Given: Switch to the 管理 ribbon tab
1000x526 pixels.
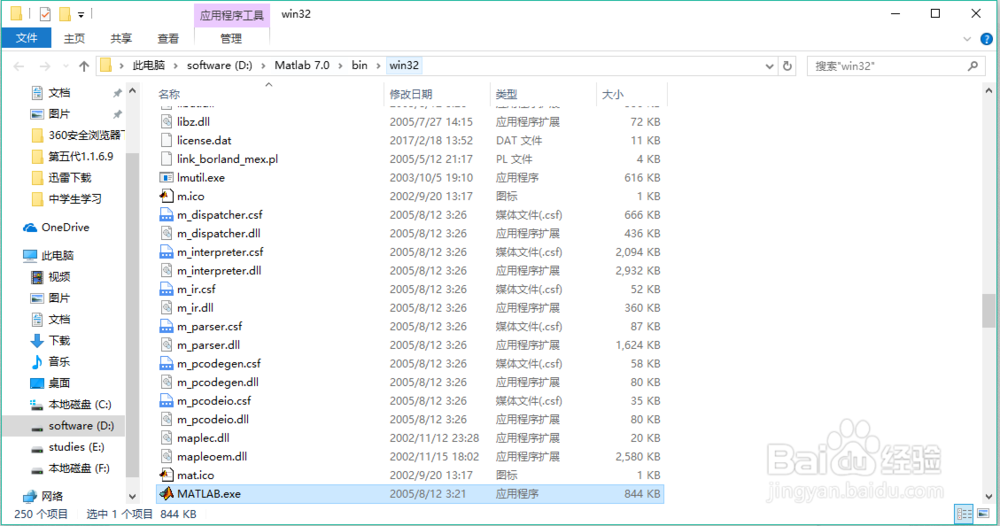Looking at the screenshot, I should 231,38.
